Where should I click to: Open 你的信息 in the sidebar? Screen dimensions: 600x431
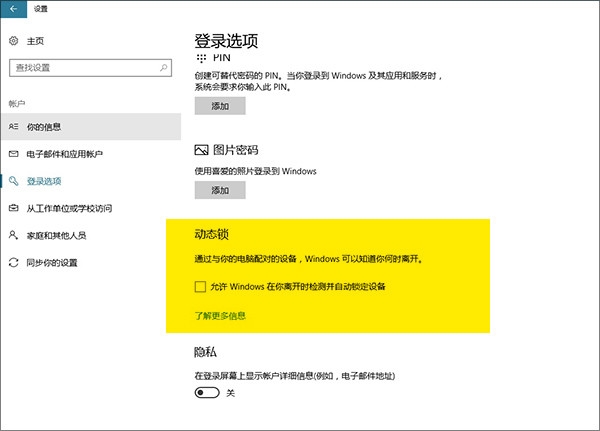(43, 127)
